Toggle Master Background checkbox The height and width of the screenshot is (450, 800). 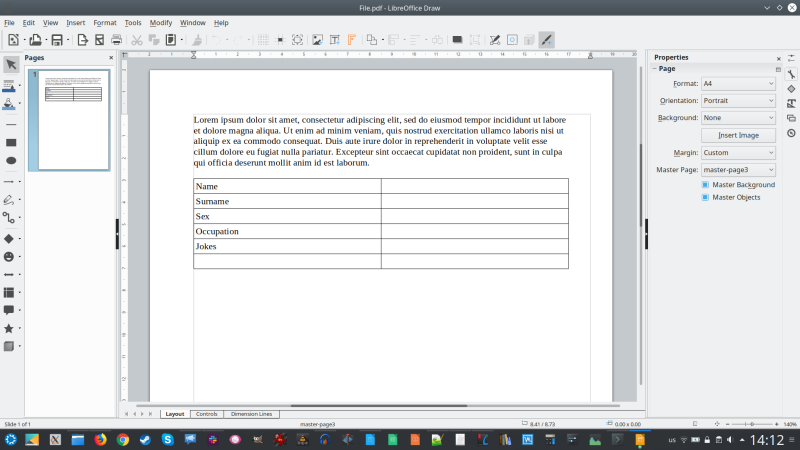point(705,185)
